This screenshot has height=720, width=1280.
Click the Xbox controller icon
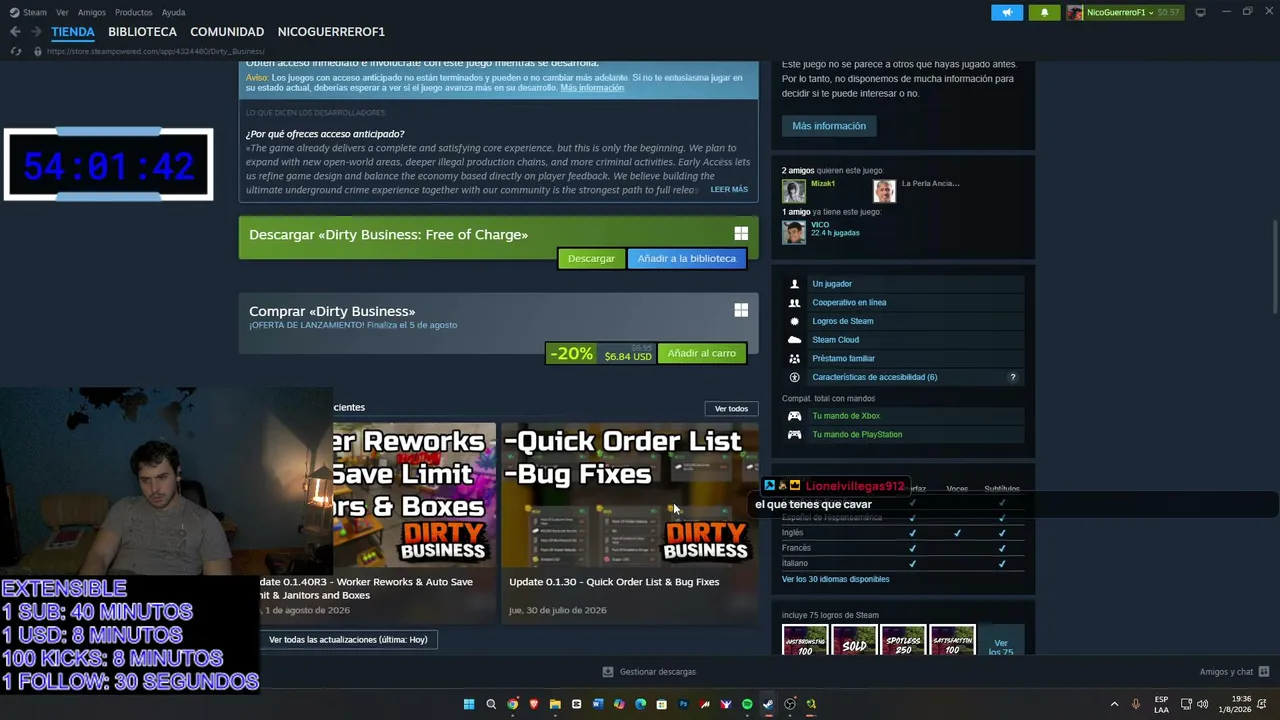pyautogui.click(x=795, y=416)
